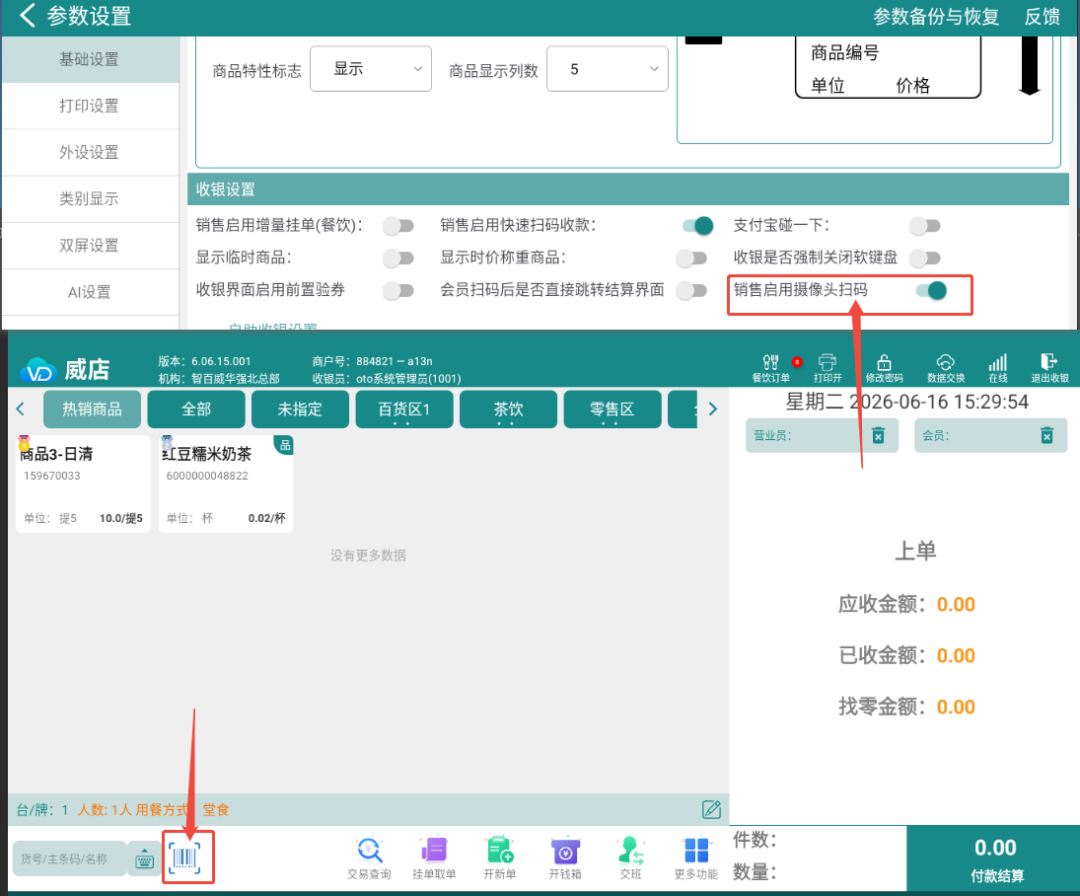Clear 营业员 field with trash icon
The image size is (1080, 896).
tap(878, 435)
